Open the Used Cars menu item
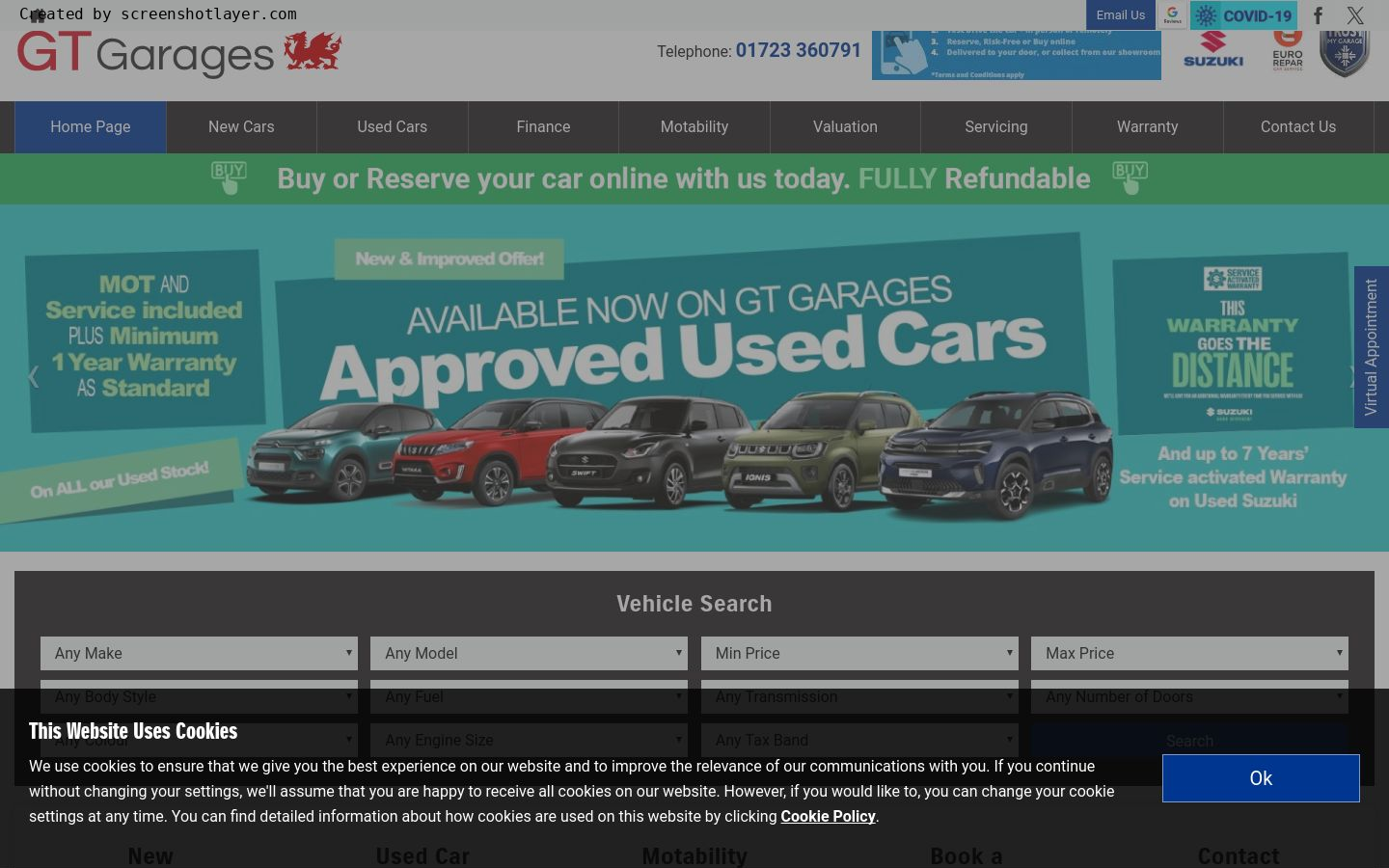 392,127
